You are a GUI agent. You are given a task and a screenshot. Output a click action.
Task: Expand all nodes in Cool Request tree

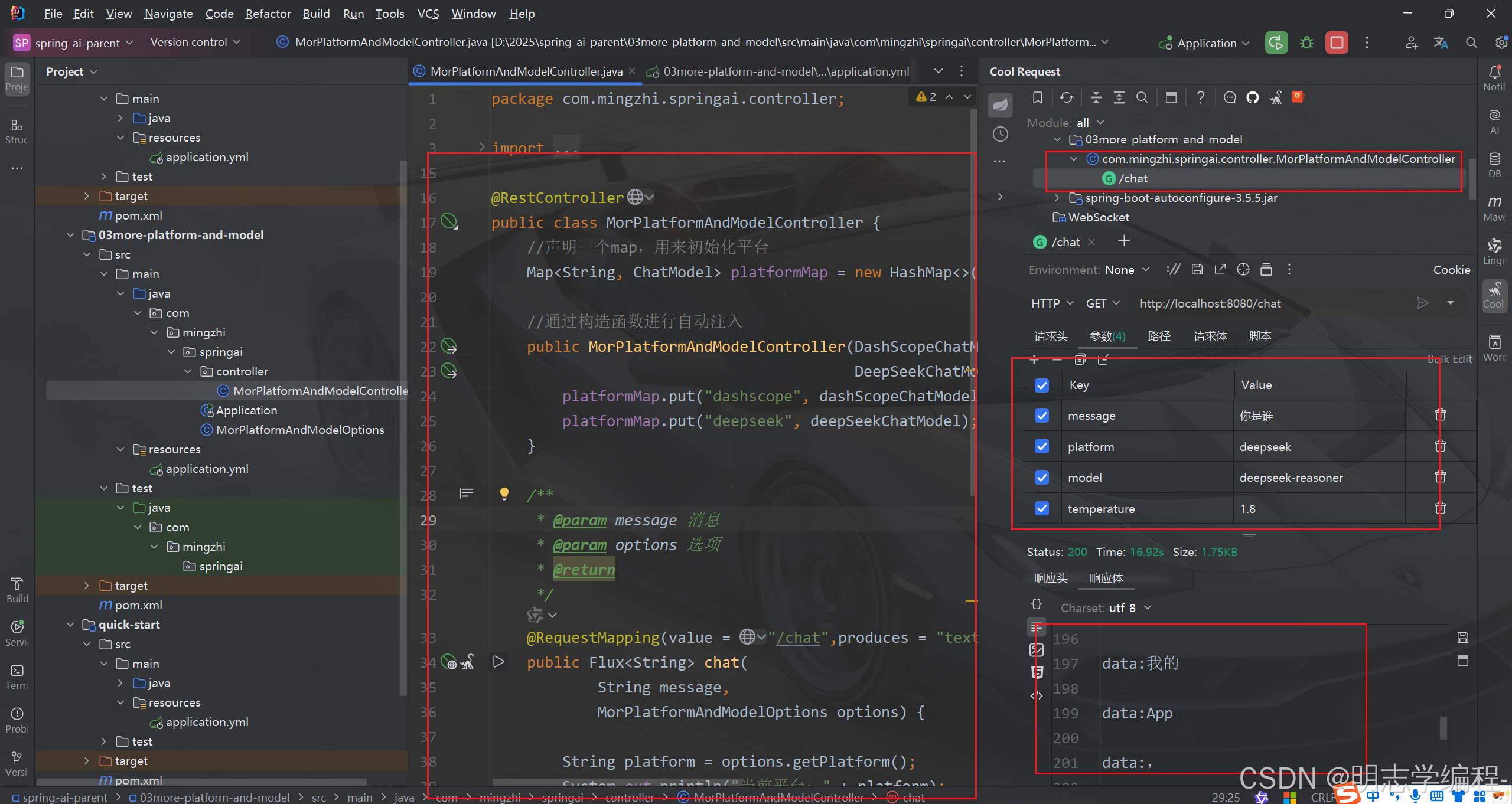click(1119, 97)
